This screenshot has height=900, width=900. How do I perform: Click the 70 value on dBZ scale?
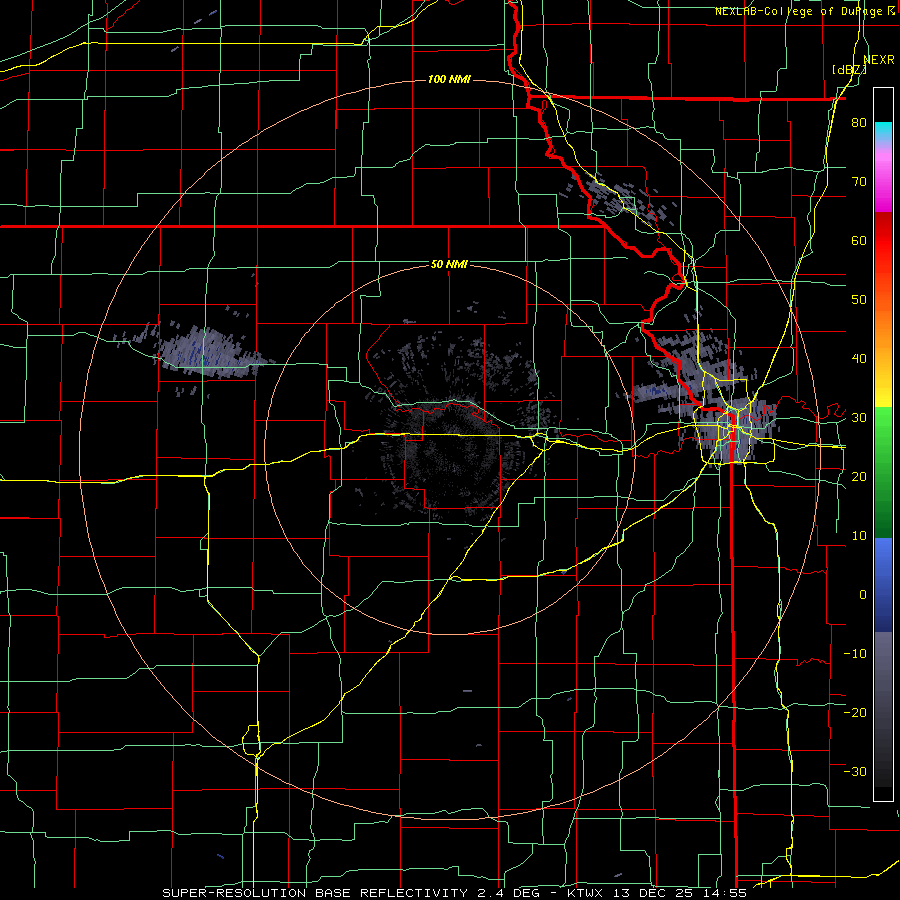pyautogui.click(x=859, y=182)
